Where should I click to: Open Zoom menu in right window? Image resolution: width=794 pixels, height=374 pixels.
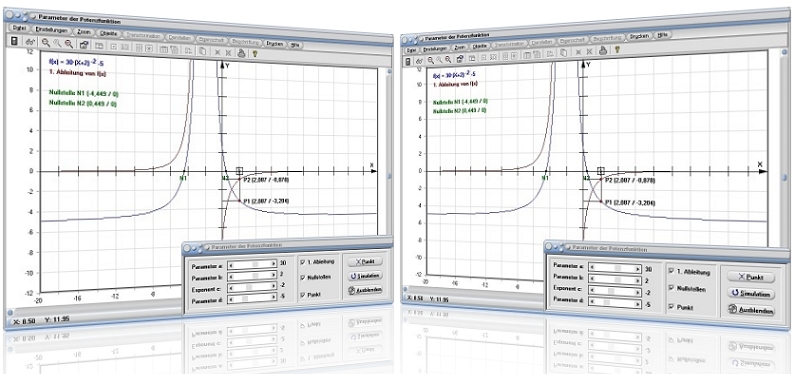[460, 48]
